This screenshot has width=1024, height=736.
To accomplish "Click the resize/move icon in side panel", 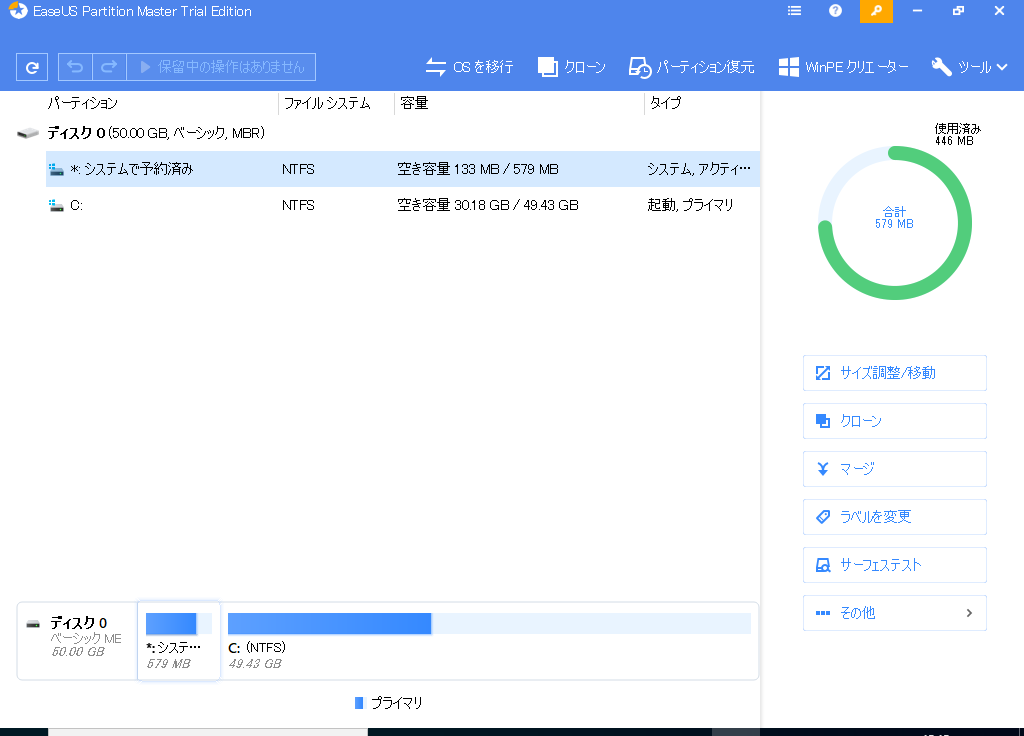I will click(823, 373).
